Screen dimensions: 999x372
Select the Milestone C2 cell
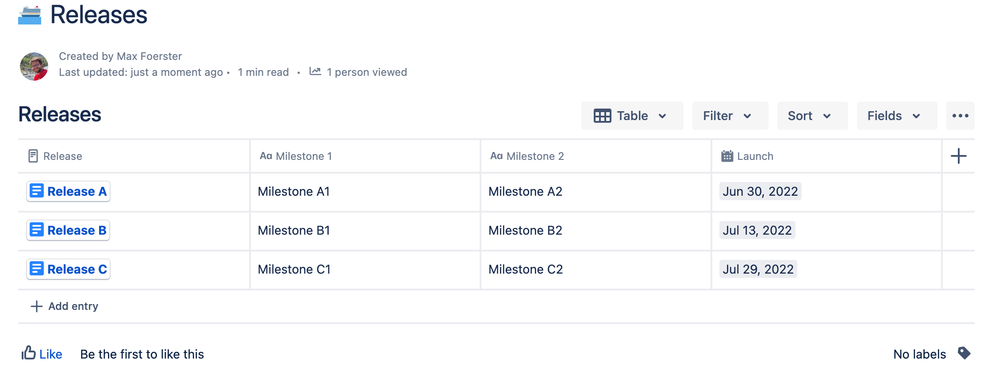(x=596, y=269)
